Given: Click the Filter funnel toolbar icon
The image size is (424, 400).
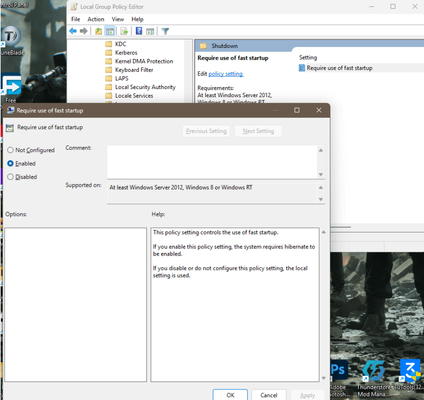Looking at the screenshot, I should (x=165, y=31).
